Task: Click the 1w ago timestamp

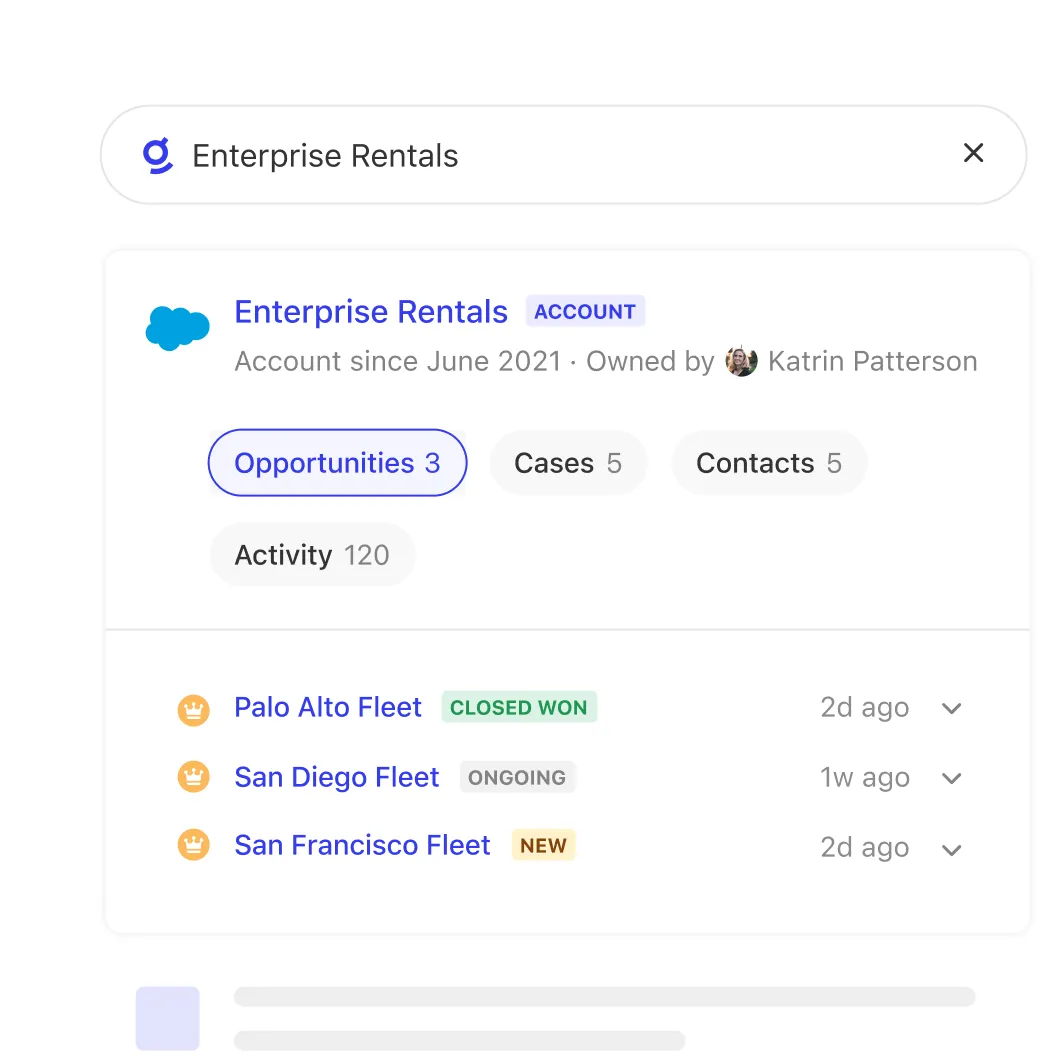Action: click(x=865, y=777)
